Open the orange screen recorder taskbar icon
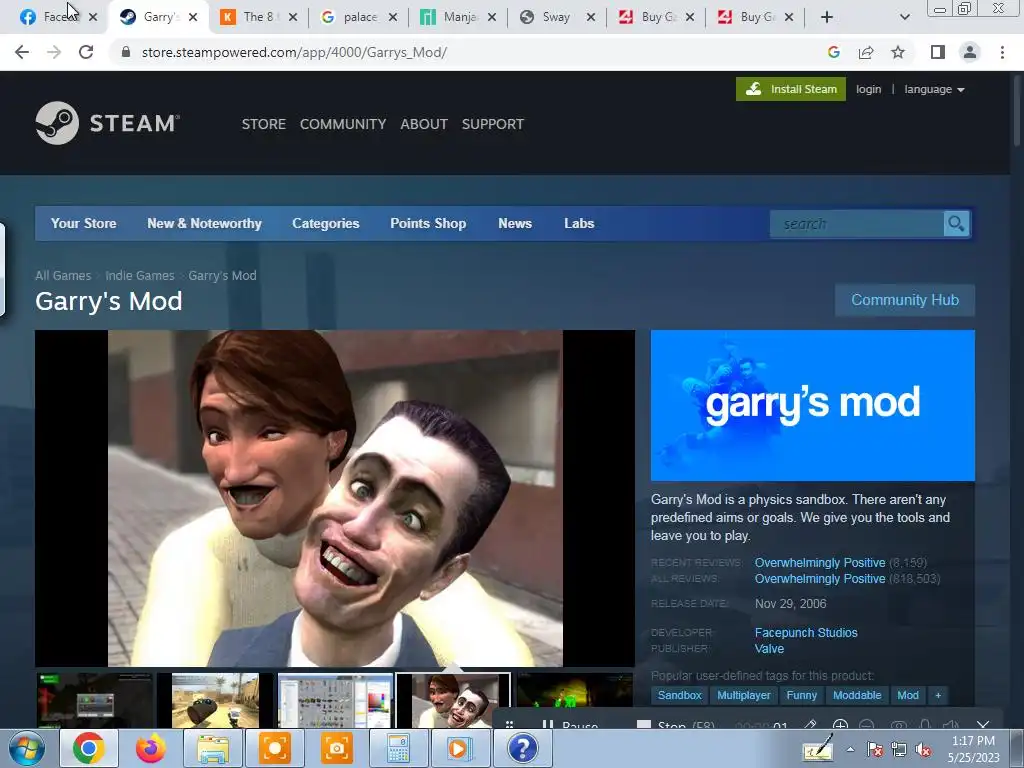This screenshot has height=768, width=1024. click(x=275, y=748)
